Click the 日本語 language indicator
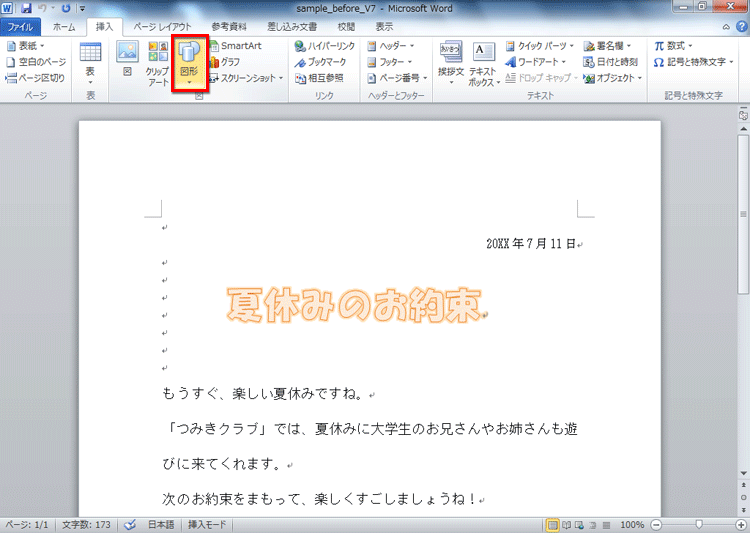Viewport: 750px width, 533px height. pyautogui.click(x=161, y=525)
